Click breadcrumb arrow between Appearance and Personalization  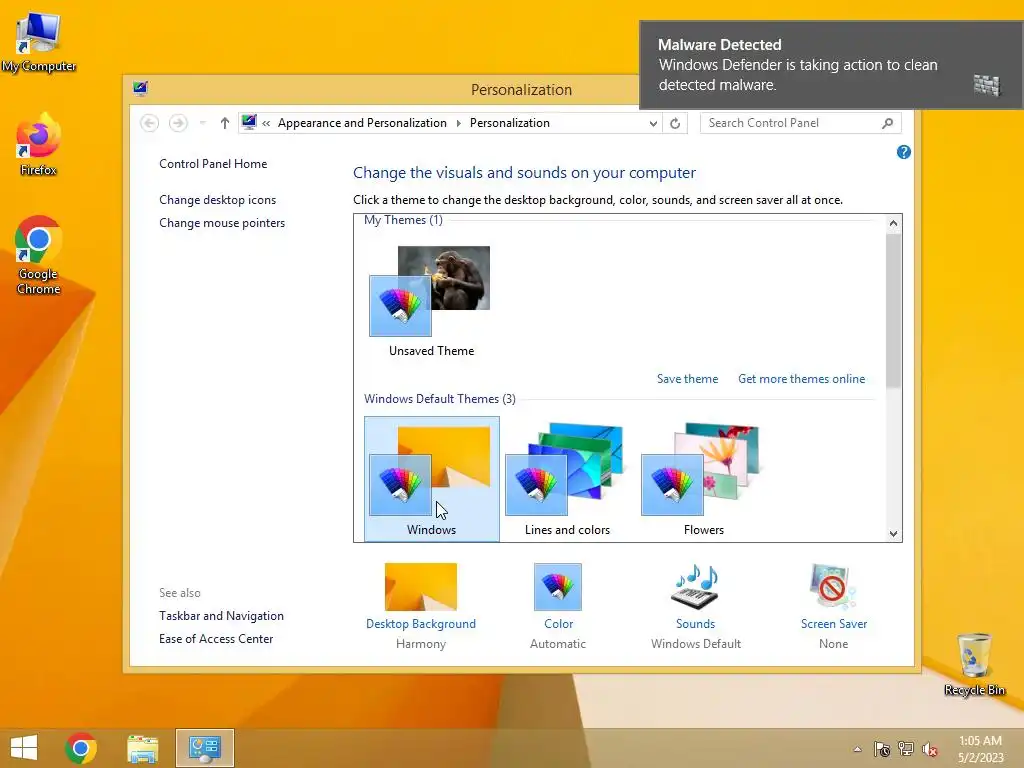click(x=458, y=123)
